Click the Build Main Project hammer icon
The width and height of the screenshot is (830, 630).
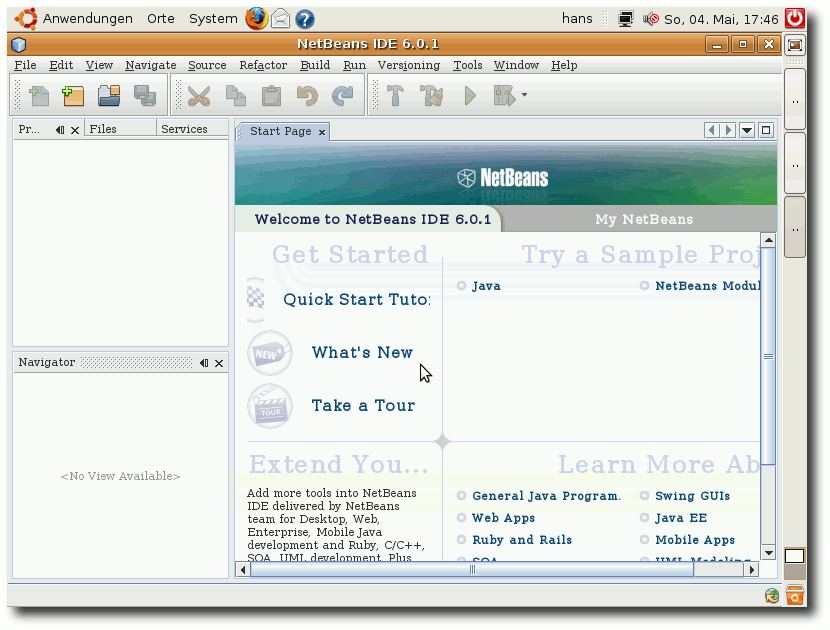[395, 96]
